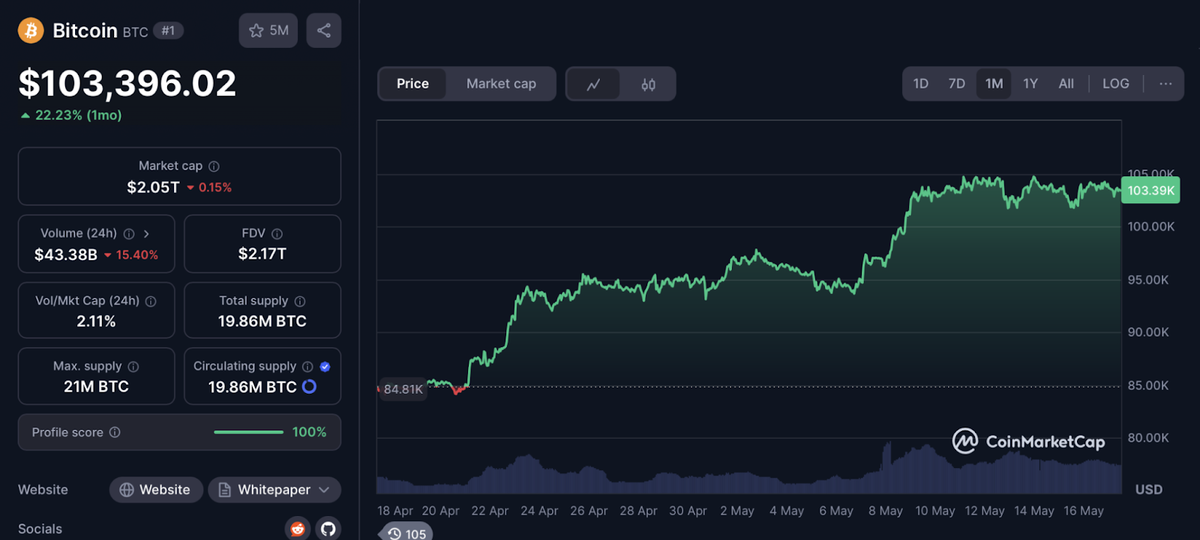1200x540 pixels.
Task: Click Circulating supply info icon
Action: pos(308,366)
